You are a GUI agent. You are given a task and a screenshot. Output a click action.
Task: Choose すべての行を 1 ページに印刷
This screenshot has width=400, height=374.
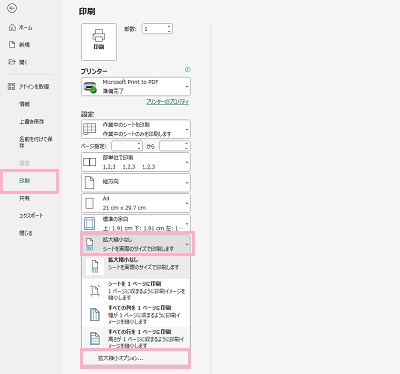136,338
